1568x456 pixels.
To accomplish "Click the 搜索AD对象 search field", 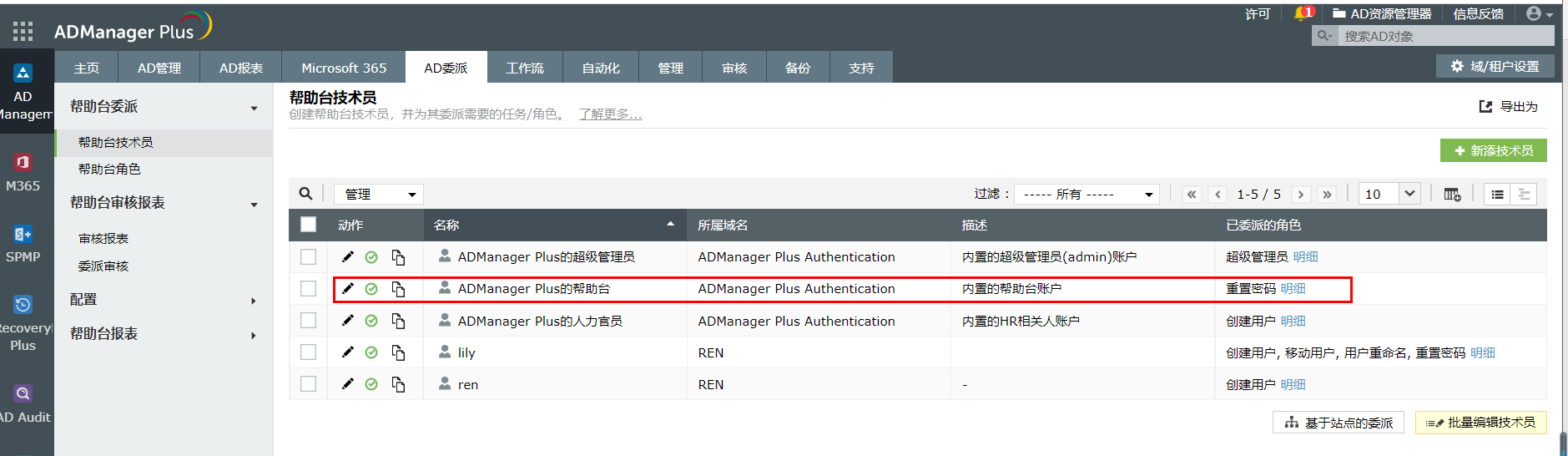I will [1445, 36].
